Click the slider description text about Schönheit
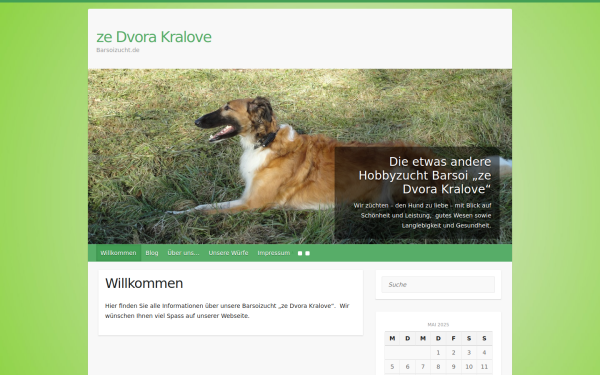 click(x=422, y=215)
